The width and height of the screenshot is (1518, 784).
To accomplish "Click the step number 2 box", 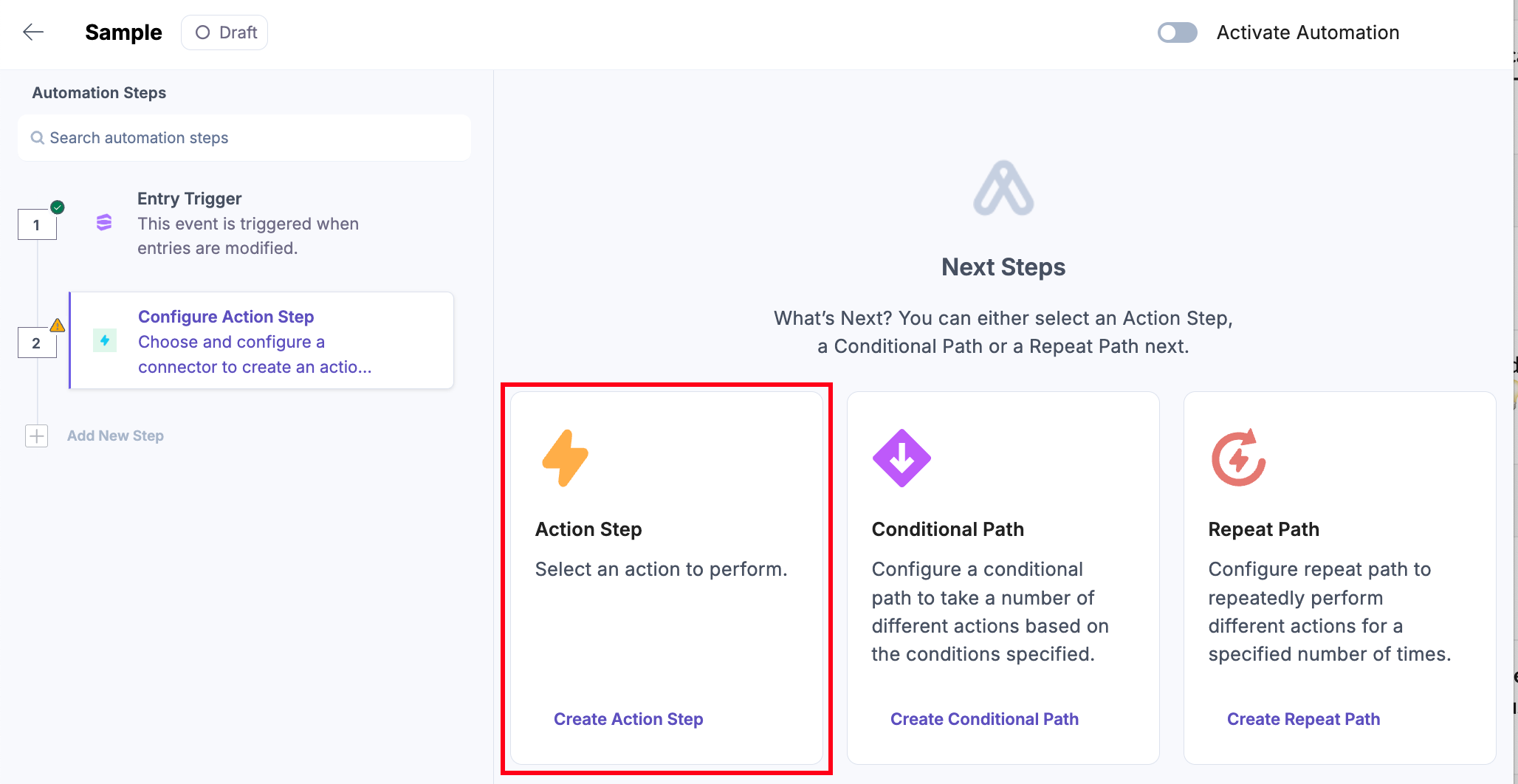I will click(x=37, y=343).
